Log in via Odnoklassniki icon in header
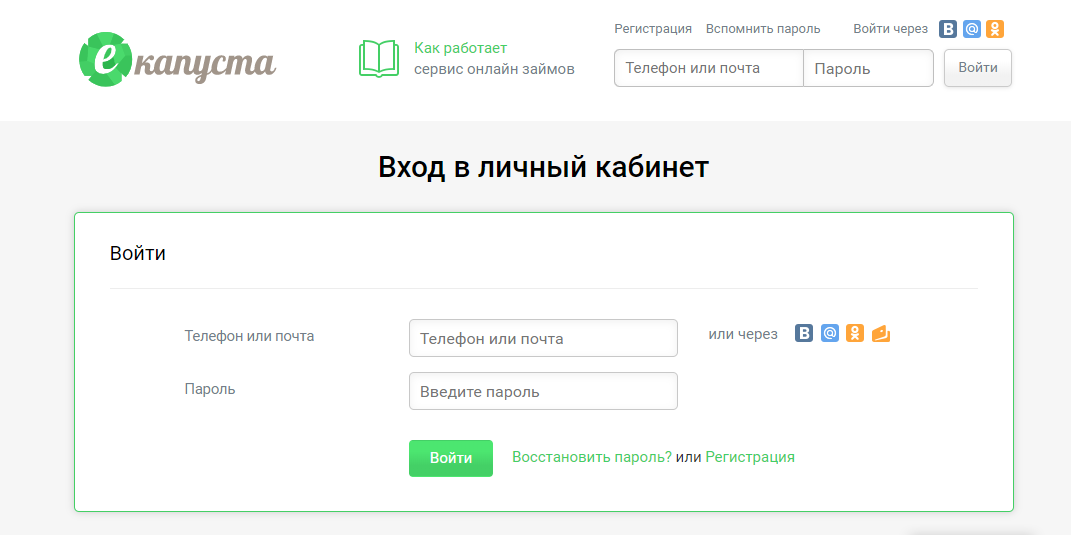 995,29
